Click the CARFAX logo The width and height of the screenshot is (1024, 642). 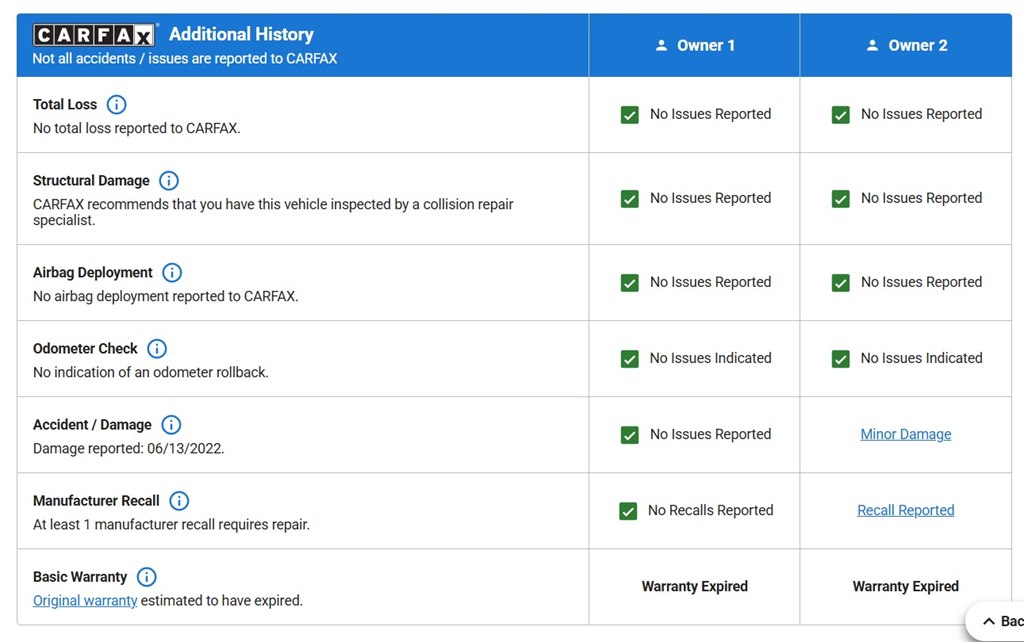[95, 35]
